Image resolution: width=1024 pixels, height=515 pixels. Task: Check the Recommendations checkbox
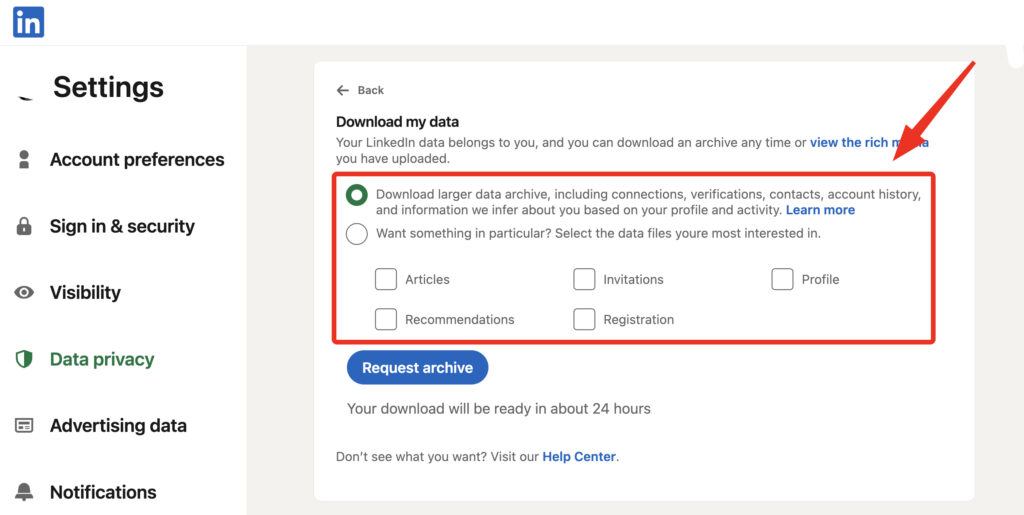(386, 319)
